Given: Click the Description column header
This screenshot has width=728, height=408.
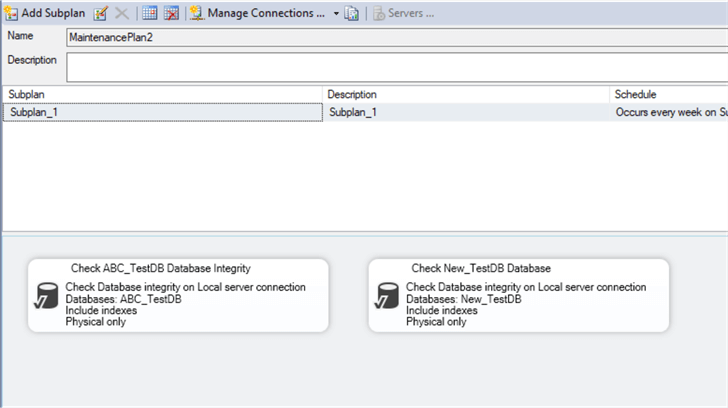Looking at the screenshot, I should tap(467, 94).
